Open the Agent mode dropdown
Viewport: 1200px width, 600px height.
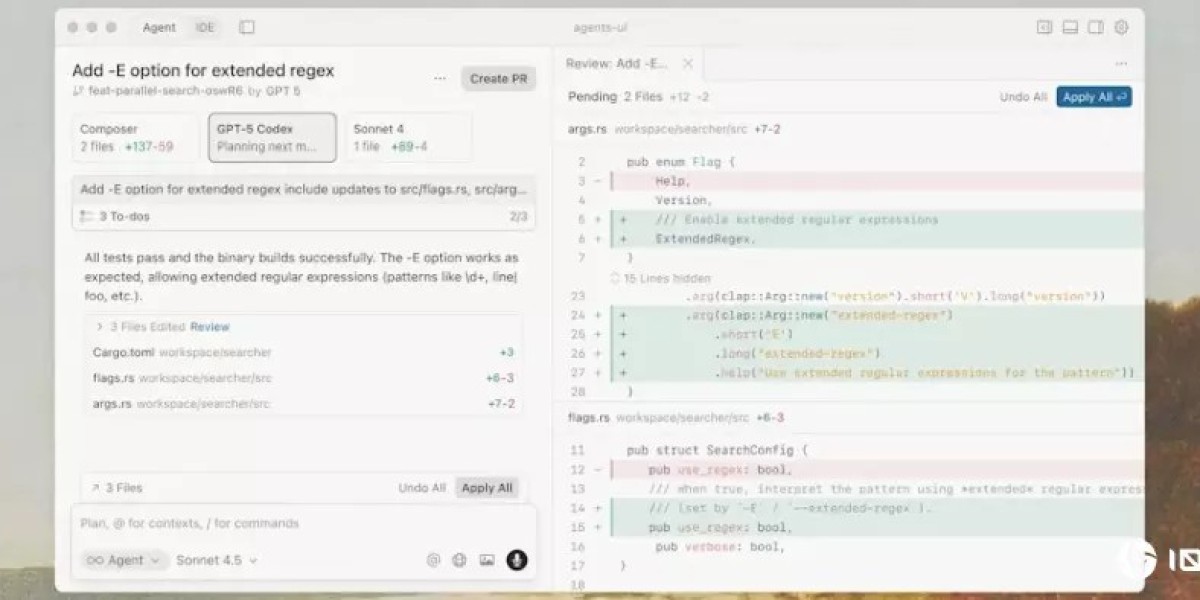(124, 560)
